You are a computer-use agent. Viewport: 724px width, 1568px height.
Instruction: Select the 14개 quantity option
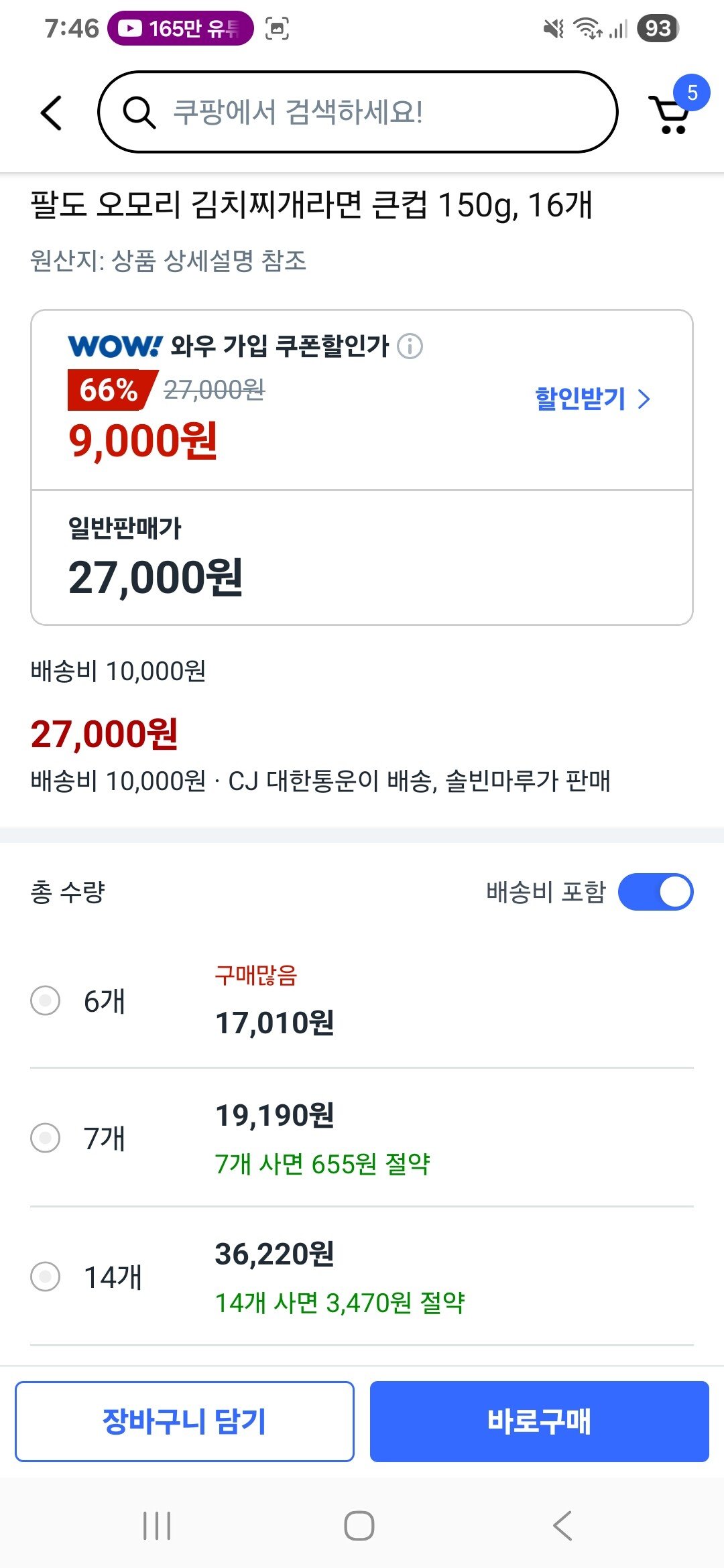[46, 1276]
